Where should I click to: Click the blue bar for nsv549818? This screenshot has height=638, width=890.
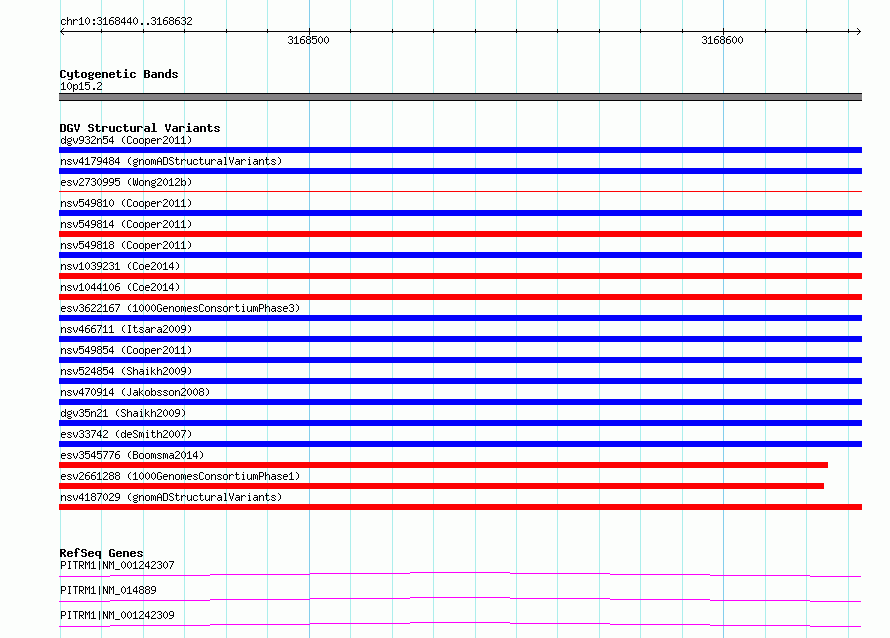[x=460, y=255]
